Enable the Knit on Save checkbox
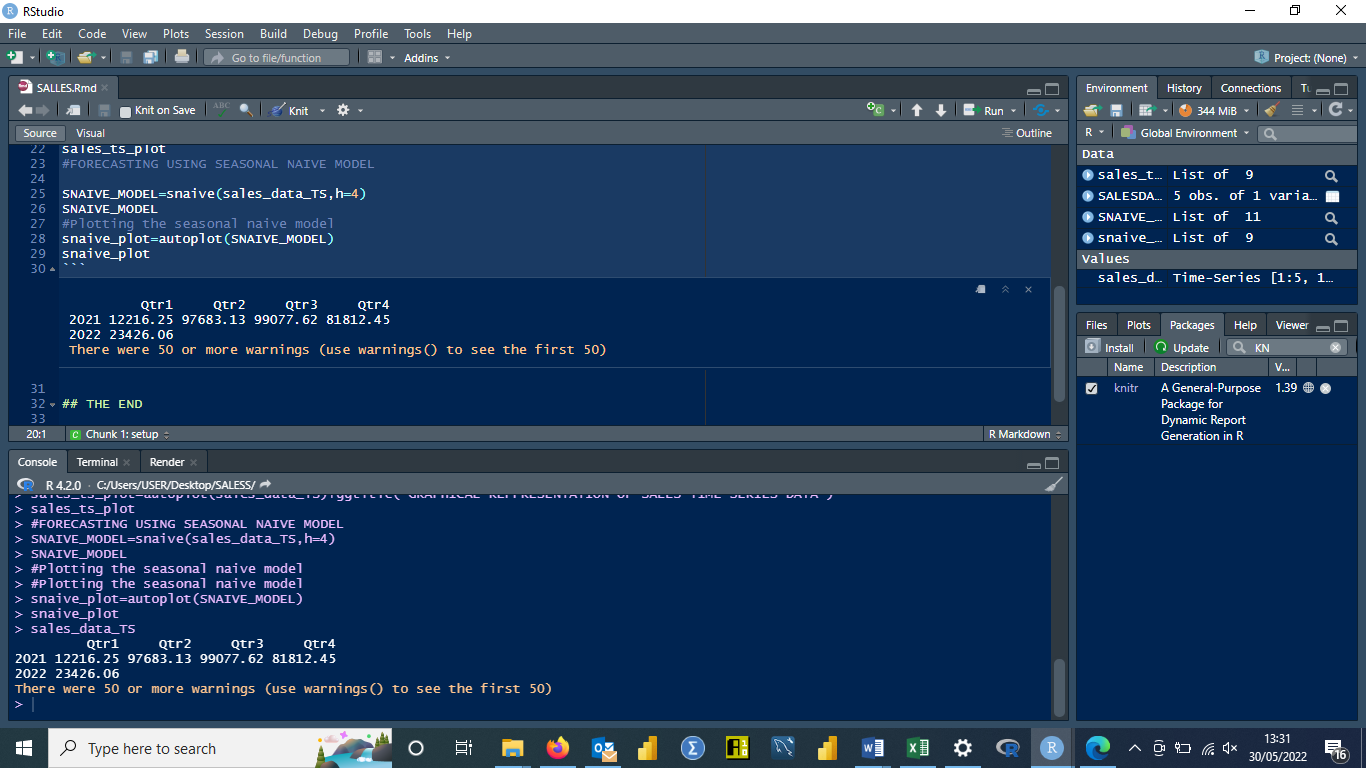Image resolution: width=1366 pixels, height=768 pixels. pyautogui.click(x=126, y=111)
